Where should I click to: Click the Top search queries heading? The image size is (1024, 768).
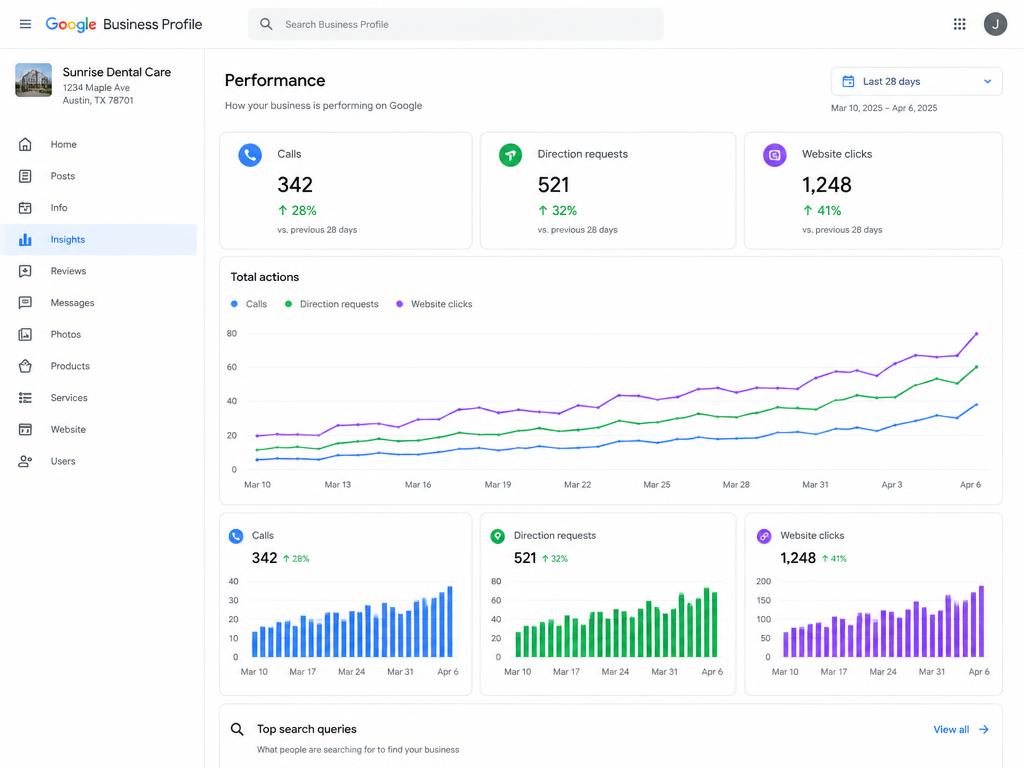306,729
